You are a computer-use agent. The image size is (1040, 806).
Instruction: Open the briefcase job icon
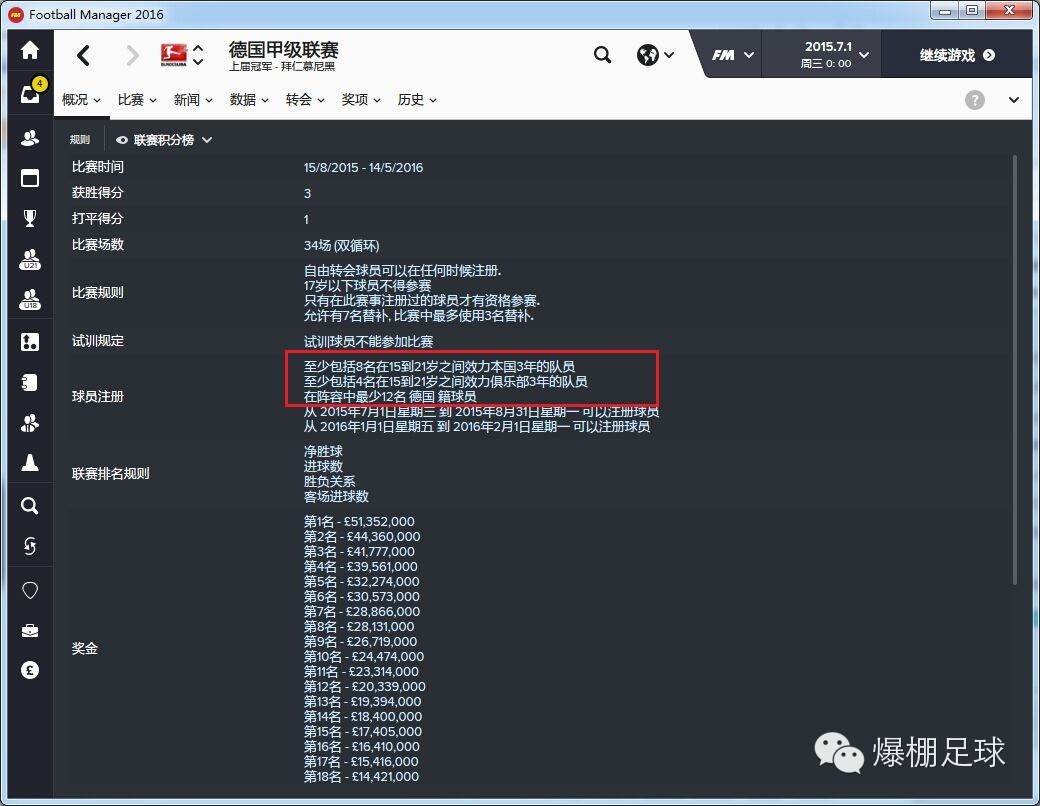click(x=29, y=630)
